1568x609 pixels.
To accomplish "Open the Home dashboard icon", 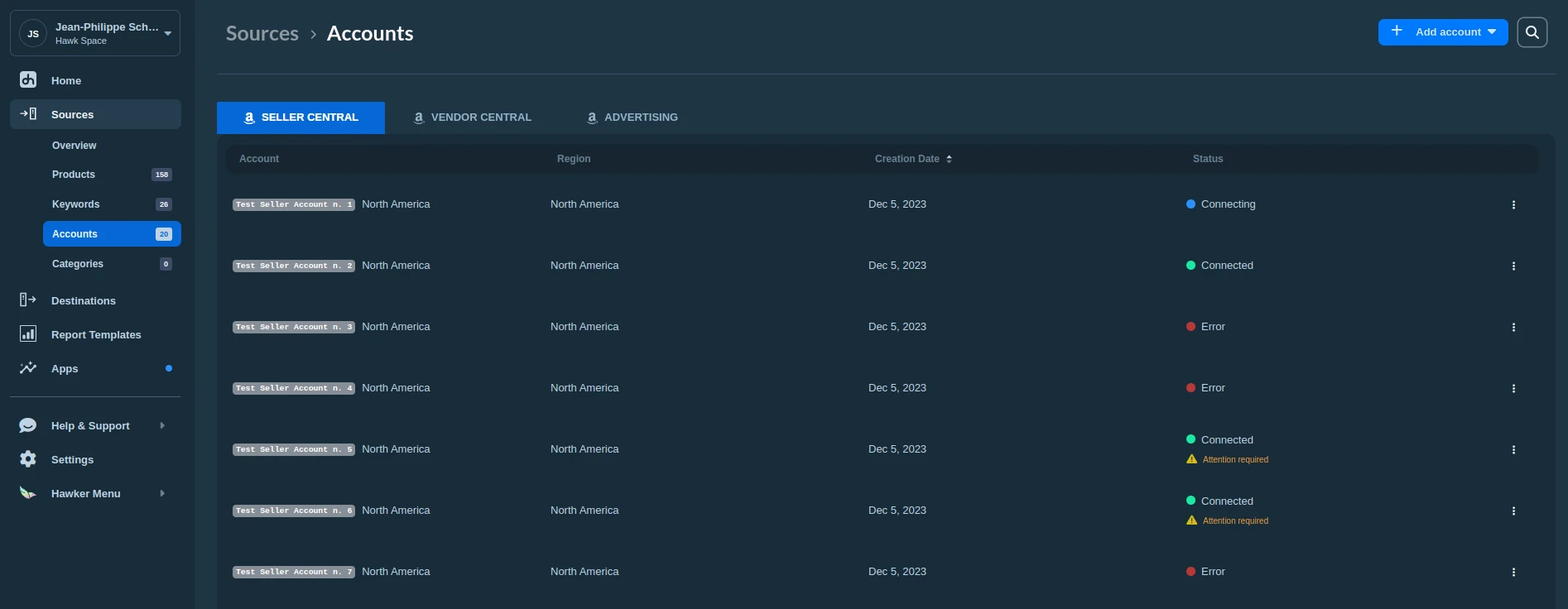I will point(28,80).
